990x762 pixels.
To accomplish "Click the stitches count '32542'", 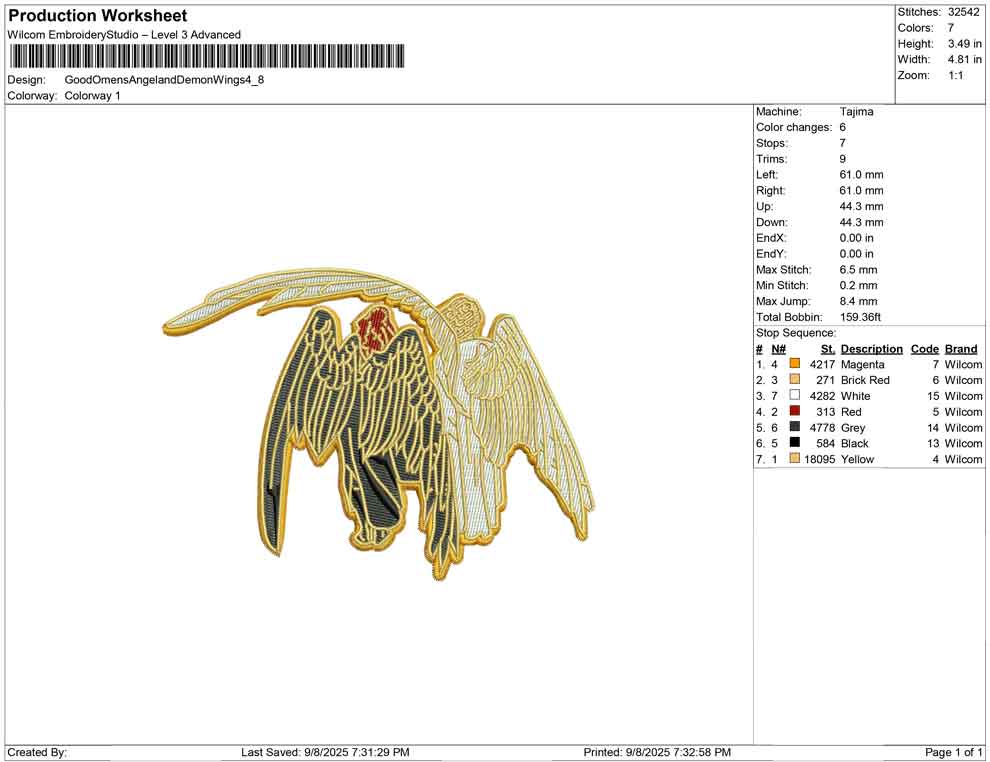I will [963, 12].
